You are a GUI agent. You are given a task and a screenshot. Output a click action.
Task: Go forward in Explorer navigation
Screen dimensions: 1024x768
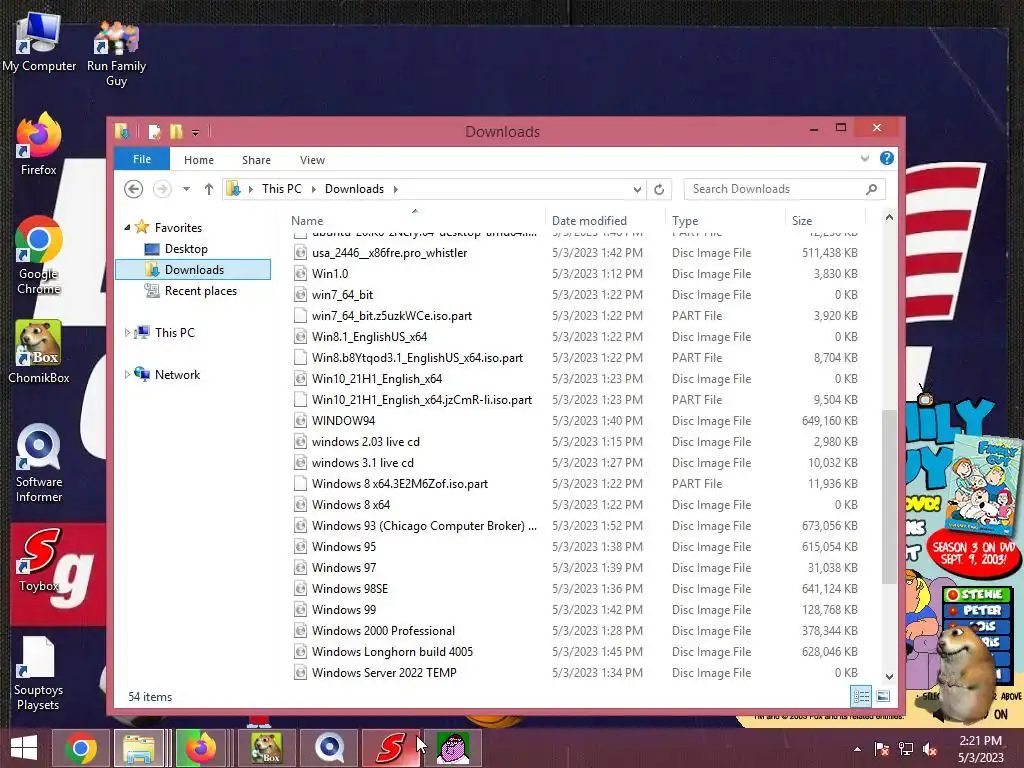(162, 189)
